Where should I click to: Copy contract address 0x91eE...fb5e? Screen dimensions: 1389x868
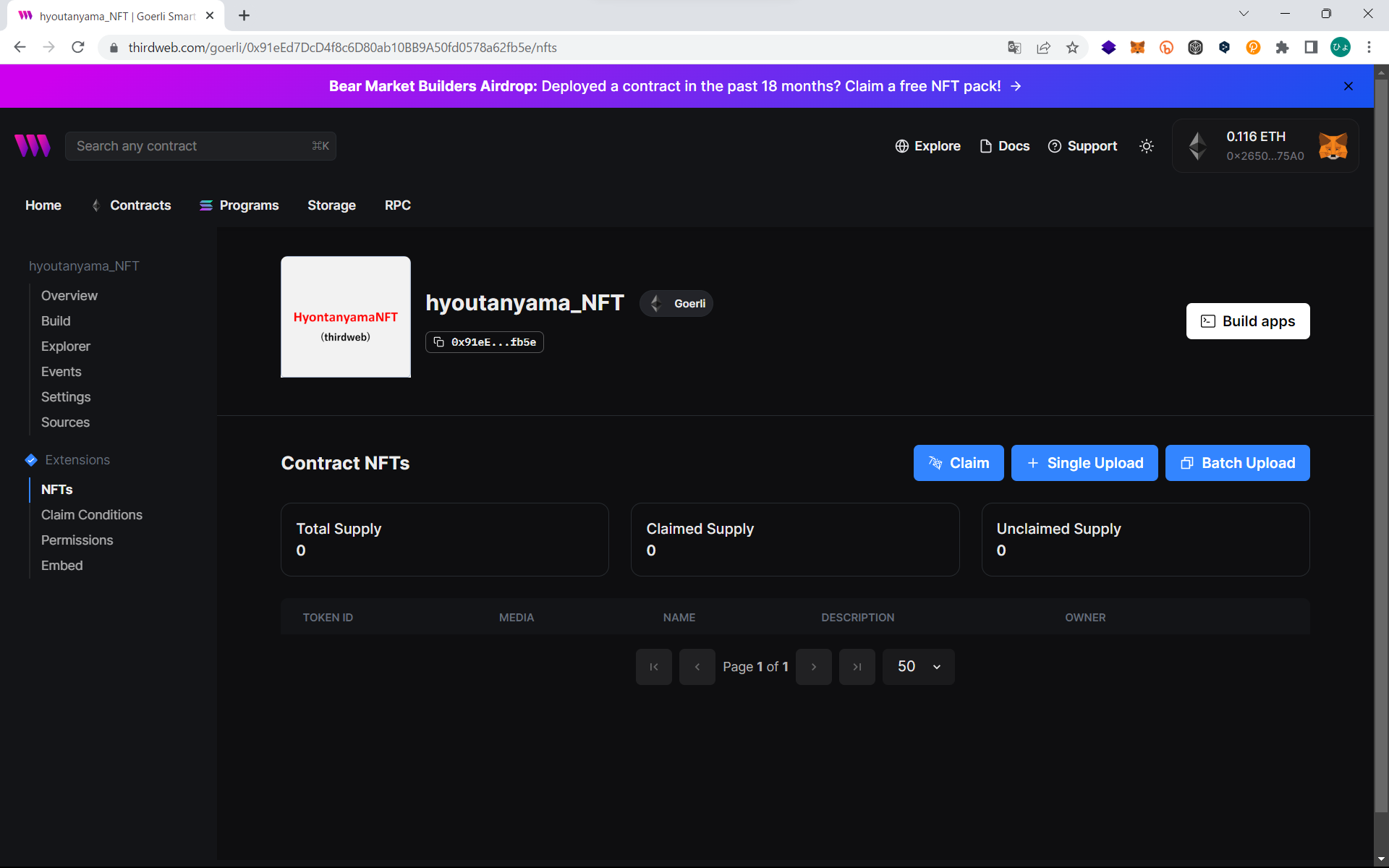coord(485,342)
